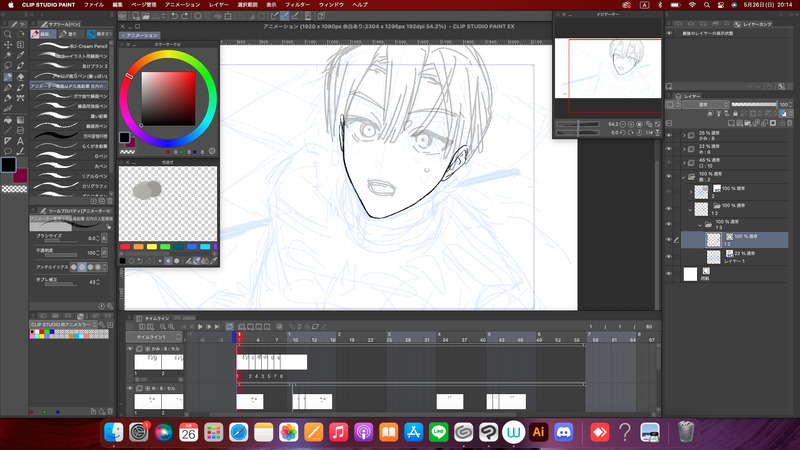Select the 濃い鉛筆 brush

[69, 116]
